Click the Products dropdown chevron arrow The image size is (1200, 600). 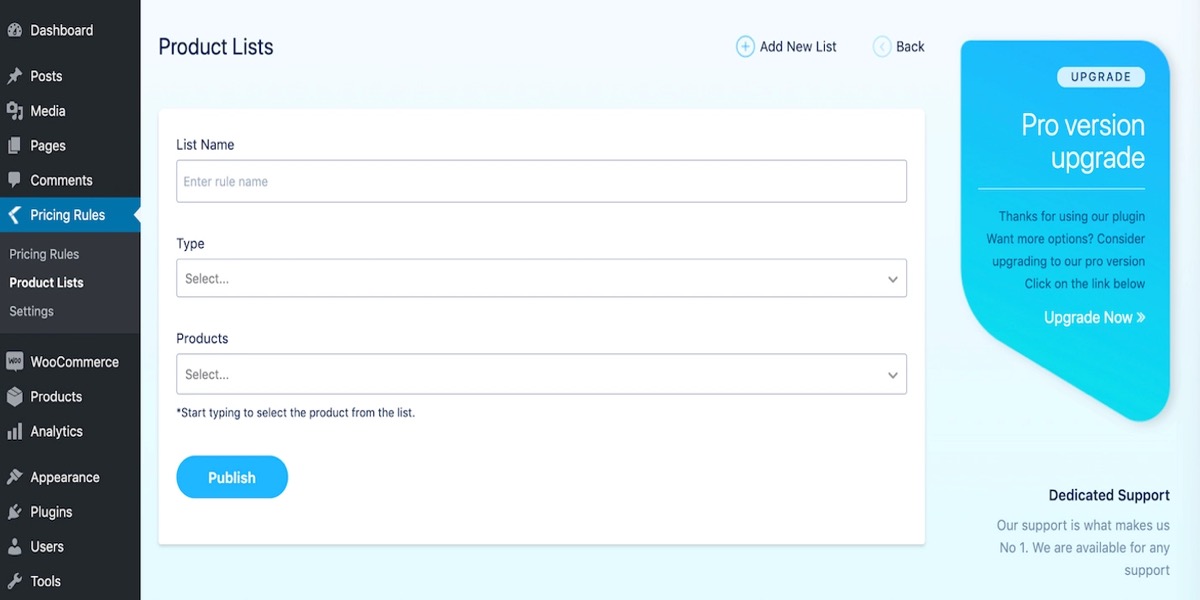coord(893,375)
